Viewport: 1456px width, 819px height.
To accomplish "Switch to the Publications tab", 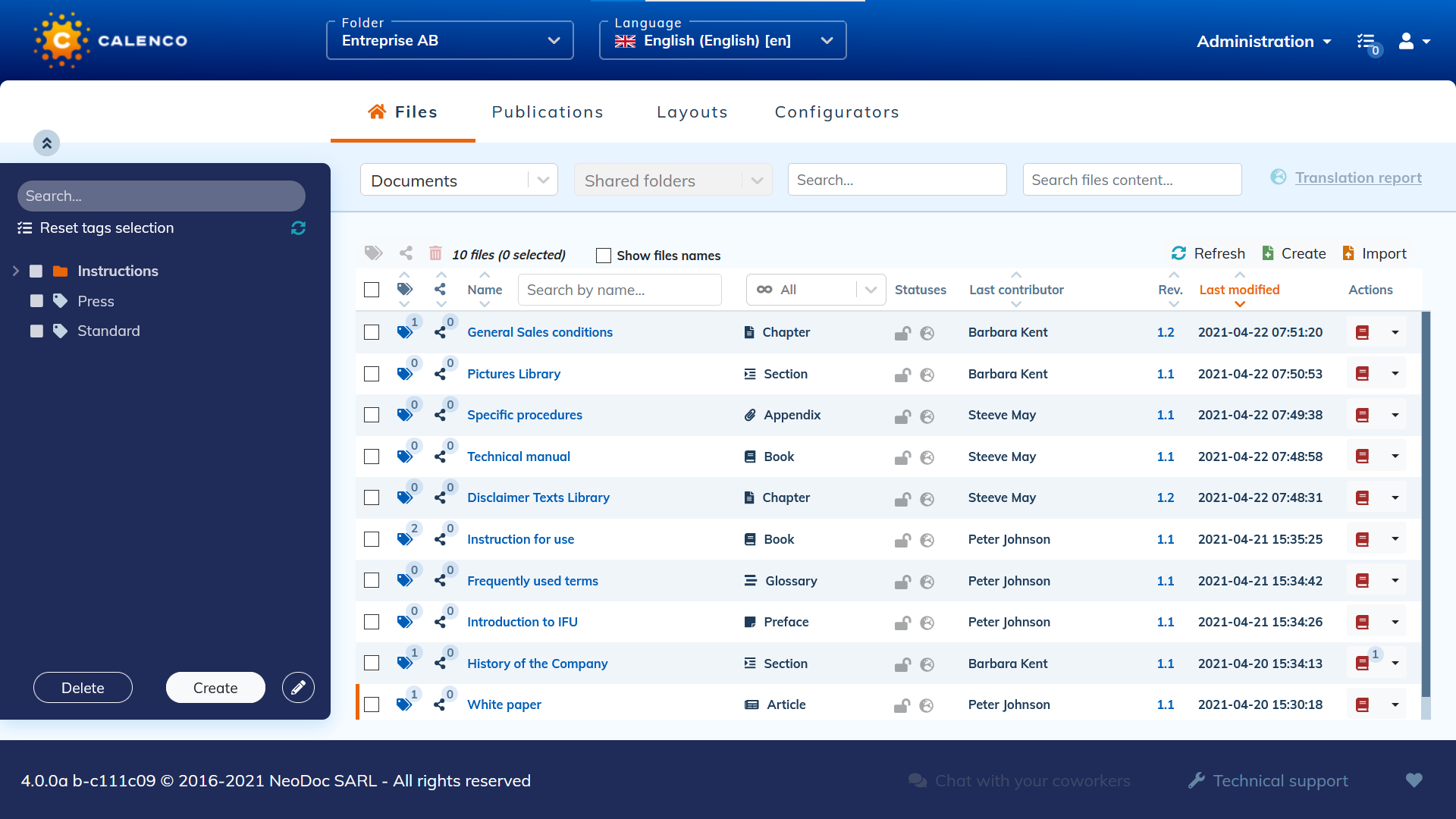I will pyautogui.click(x=547, y=112).
